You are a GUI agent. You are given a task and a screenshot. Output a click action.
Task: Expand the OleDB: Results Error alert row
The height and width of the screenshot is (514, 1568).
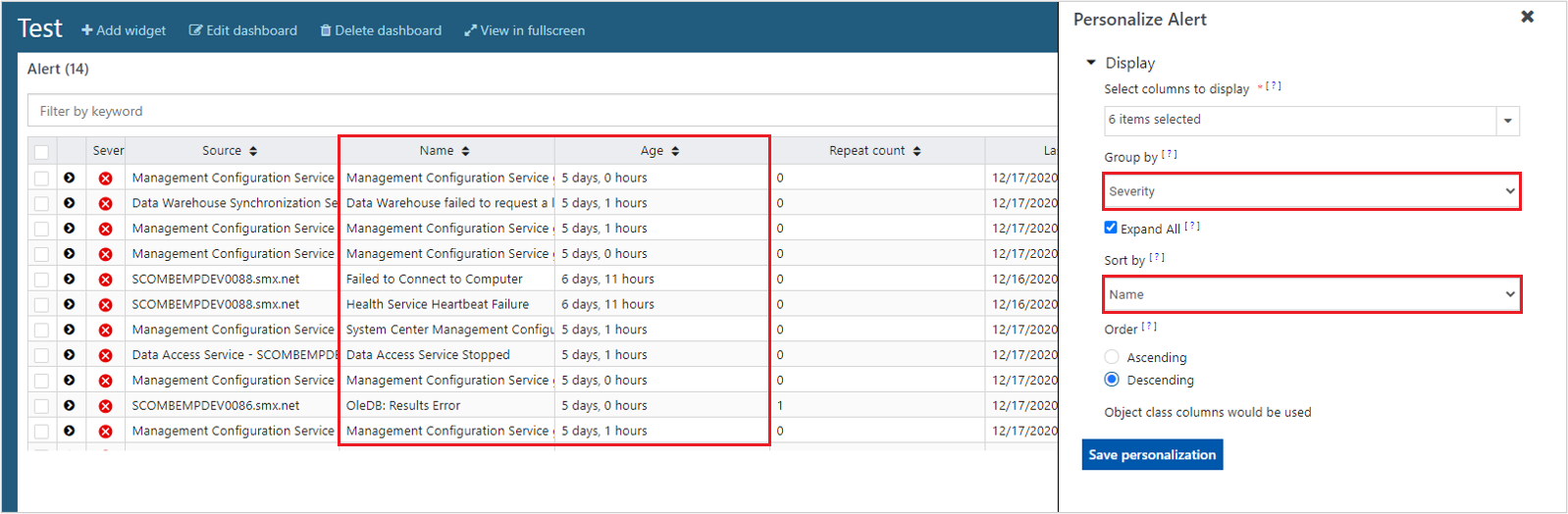click(70, 406)
